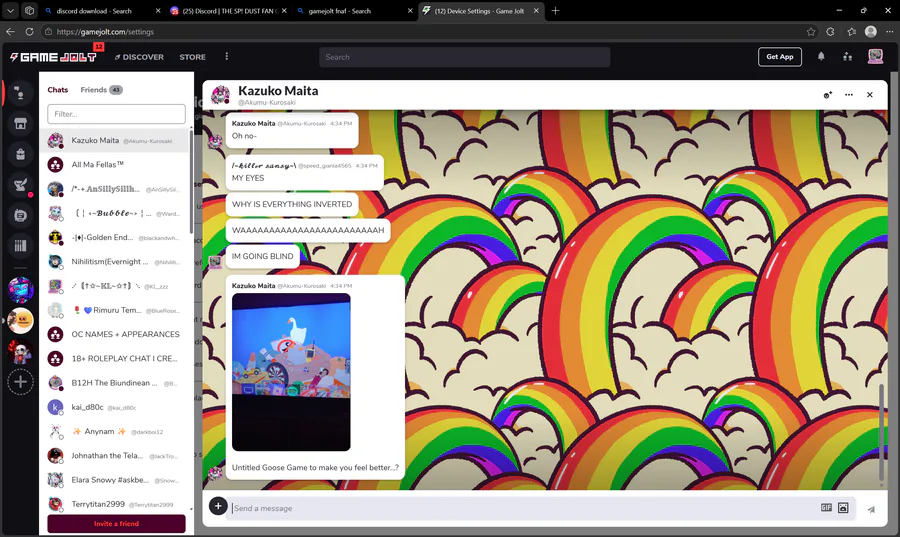Open sidebar store/shop icon
The image size is (900, 537).
pyautogui.click(x=20, y=123)
